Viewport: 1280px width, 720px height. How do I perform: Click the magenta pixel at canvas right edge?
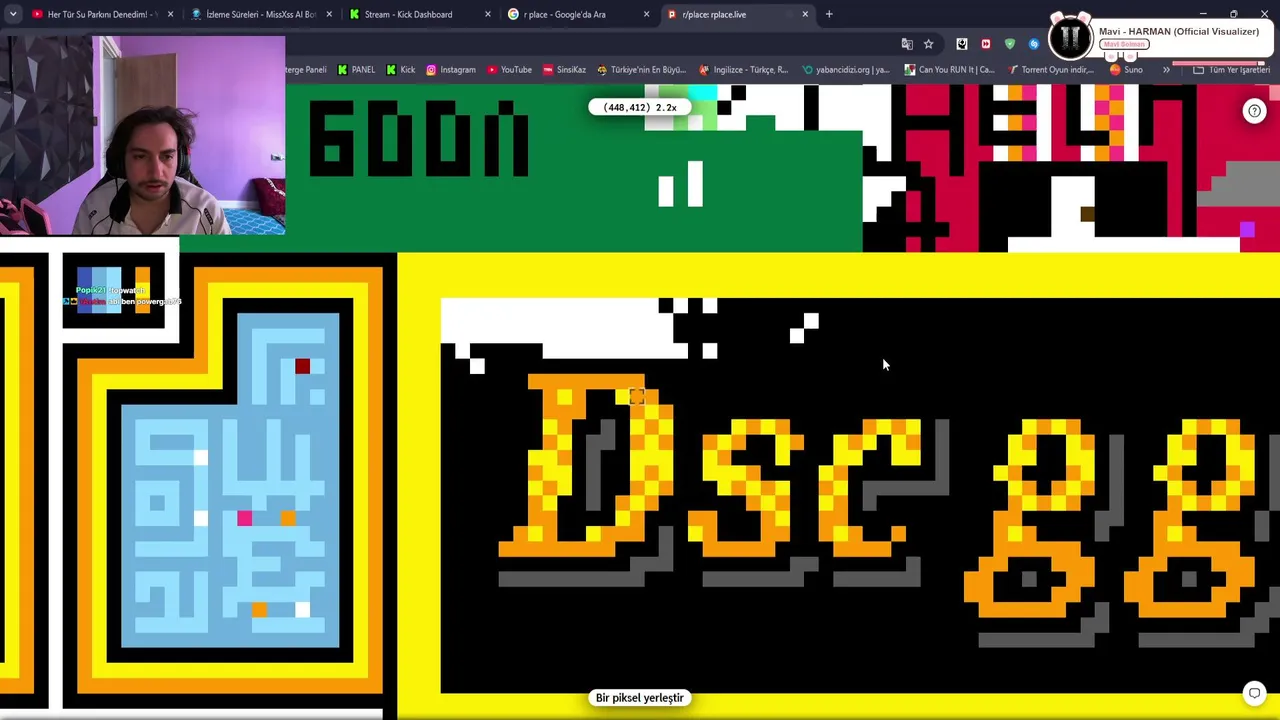1247,230
